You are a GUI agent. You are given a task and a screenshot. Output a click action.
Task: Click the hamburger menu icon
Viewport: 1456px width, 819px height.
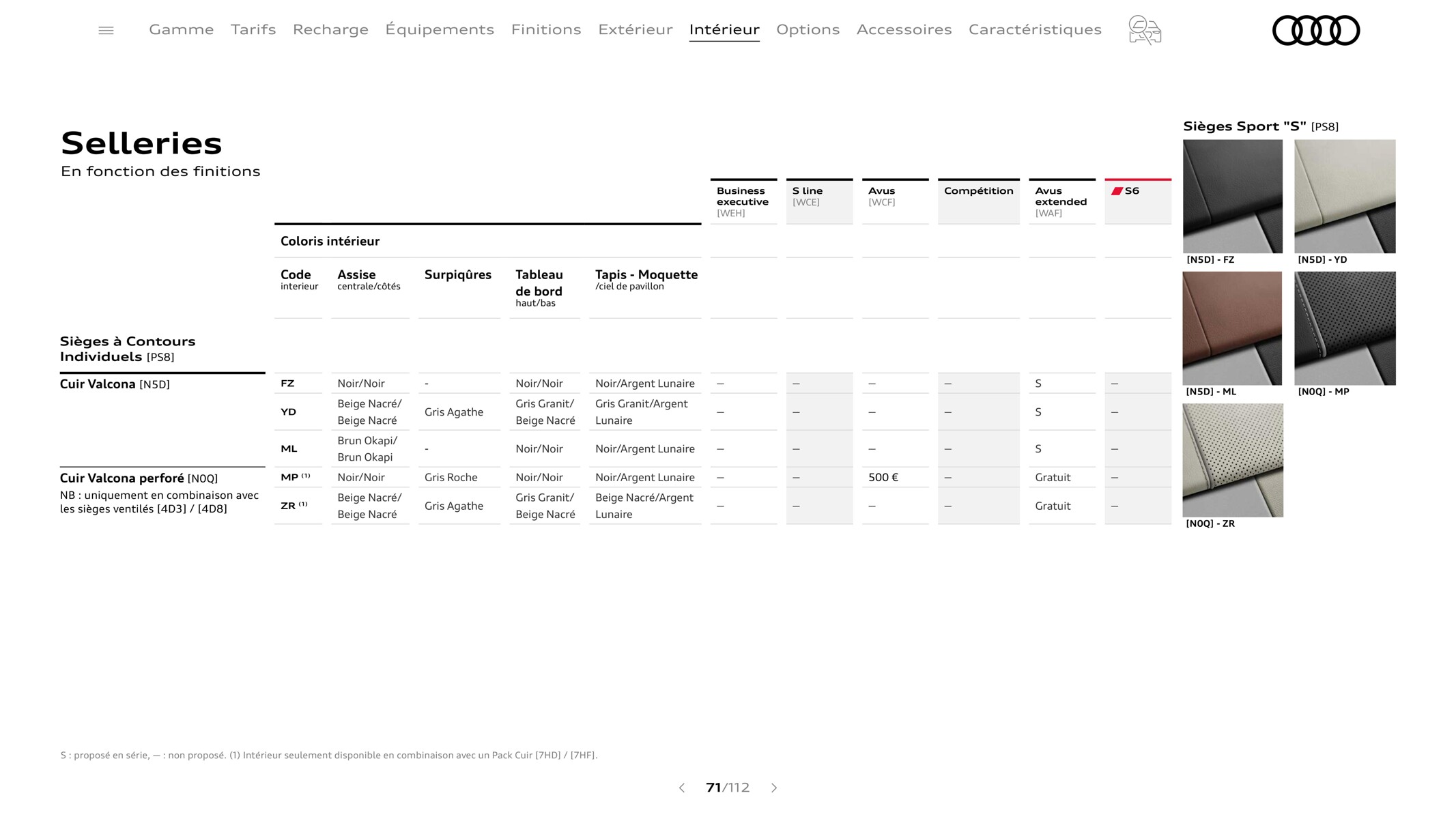pos(107,30)
